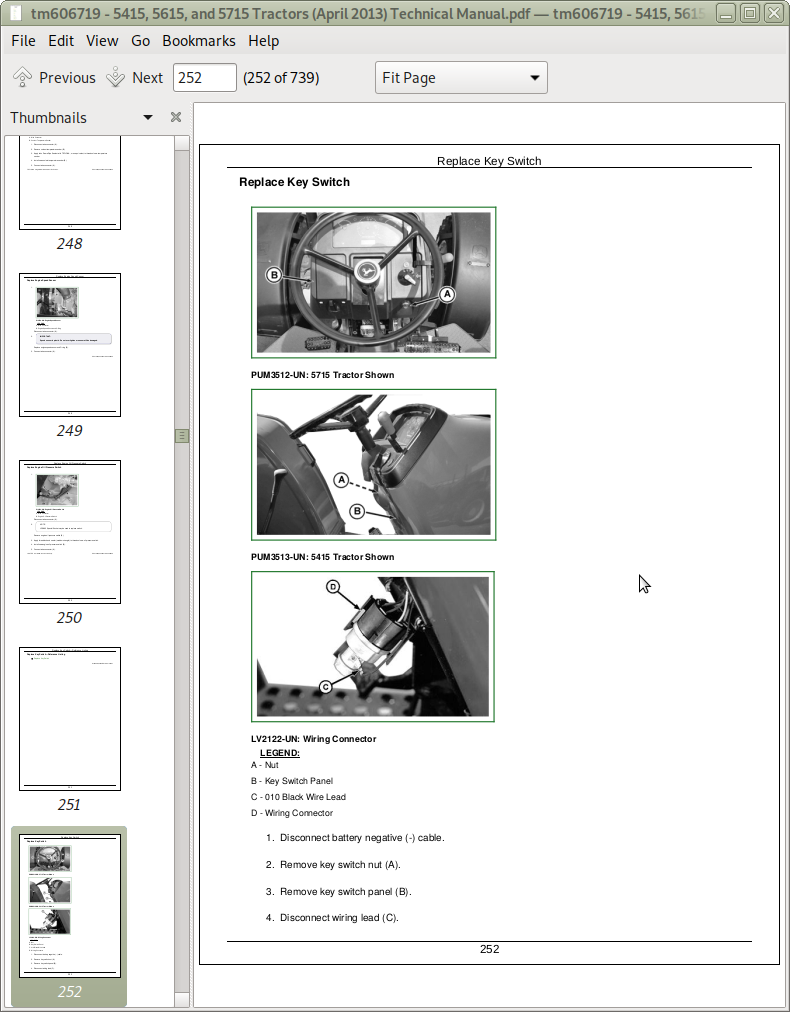Maximize the document viewer window
The width and height of the screenshot is (790, 1012).
tap(750, 13)
